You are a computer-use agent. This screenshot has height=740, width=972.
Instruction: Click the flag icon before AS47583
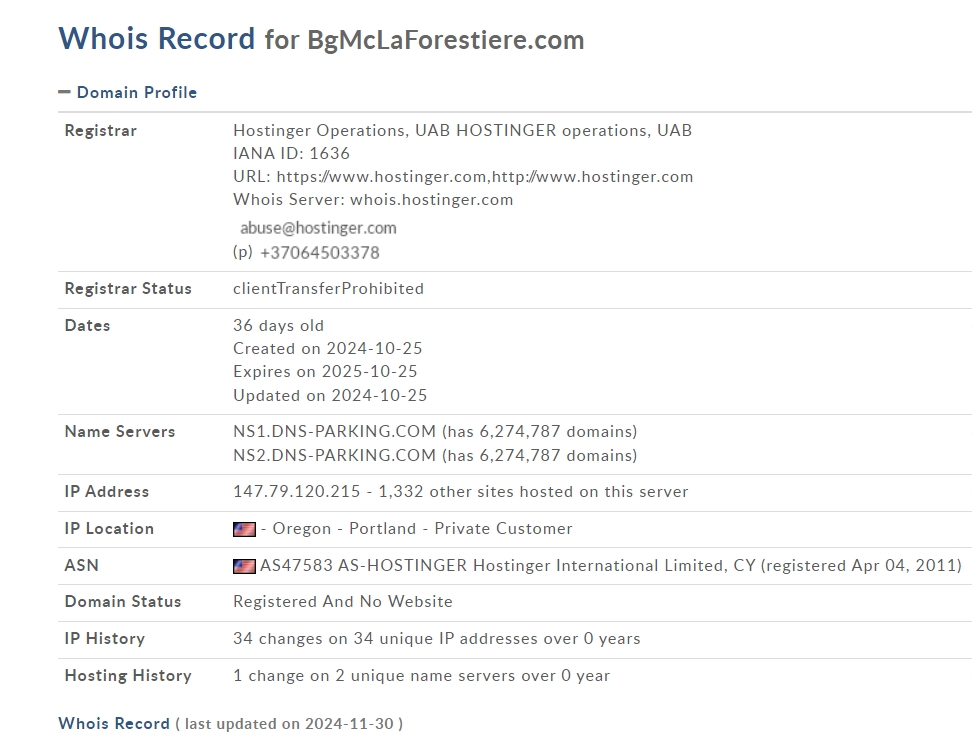(244, 566)
